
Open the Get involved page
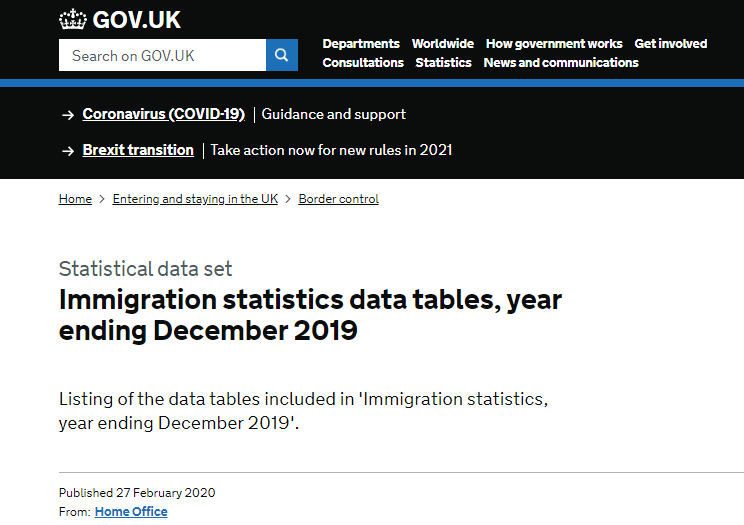pyautogui.click(x=670, y=44)
